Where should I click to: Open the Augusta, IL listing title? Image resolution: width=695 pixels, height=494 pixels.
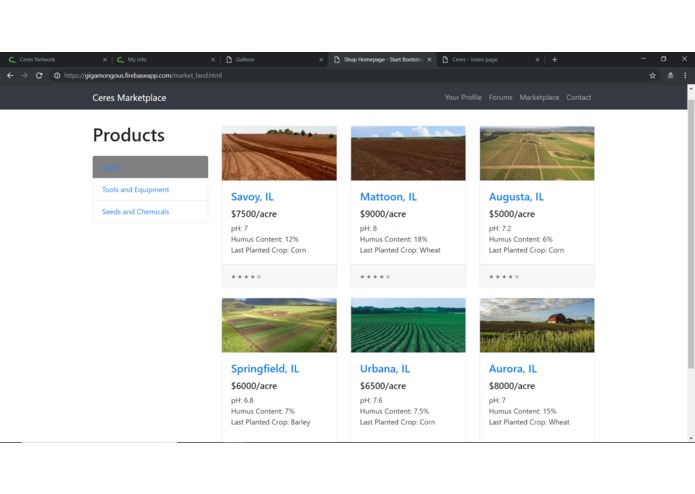tap(516, 197)
